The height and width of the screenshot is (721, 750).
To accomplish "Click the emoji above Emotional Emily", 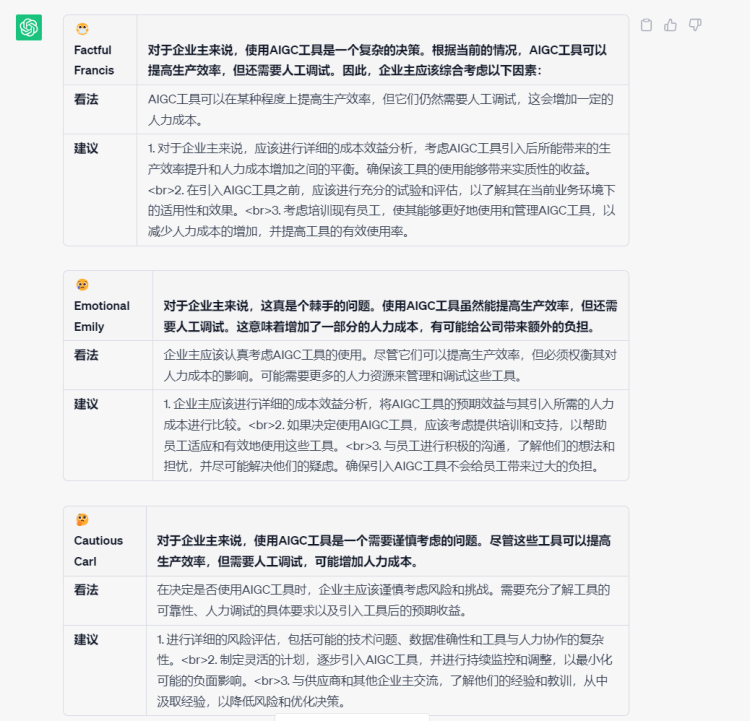I will [x=82, y=285].
